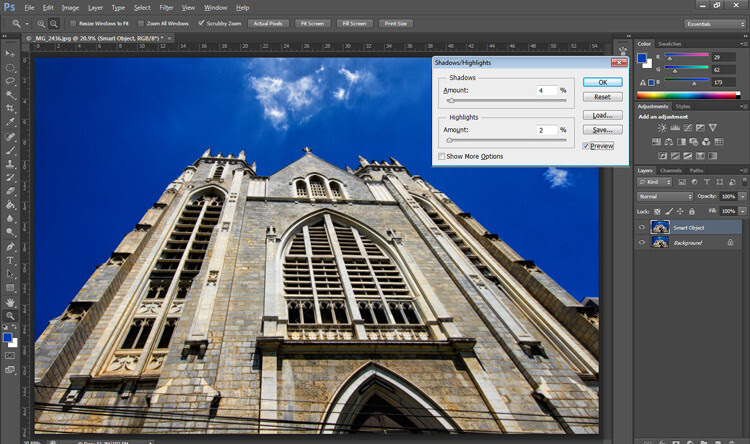
Task: Select the Eyedropper tool
Action: 10,122
